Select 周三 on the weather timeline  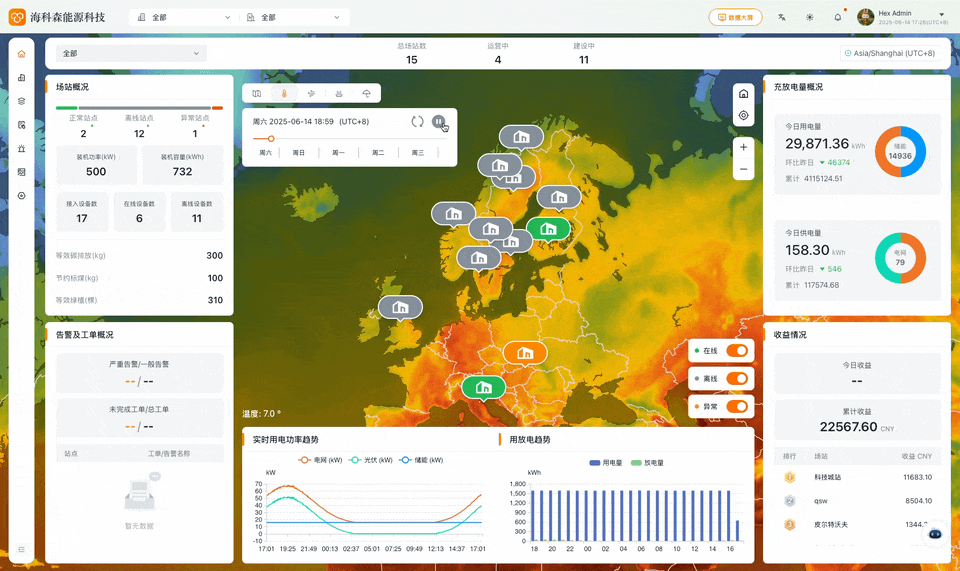[417, 153]
